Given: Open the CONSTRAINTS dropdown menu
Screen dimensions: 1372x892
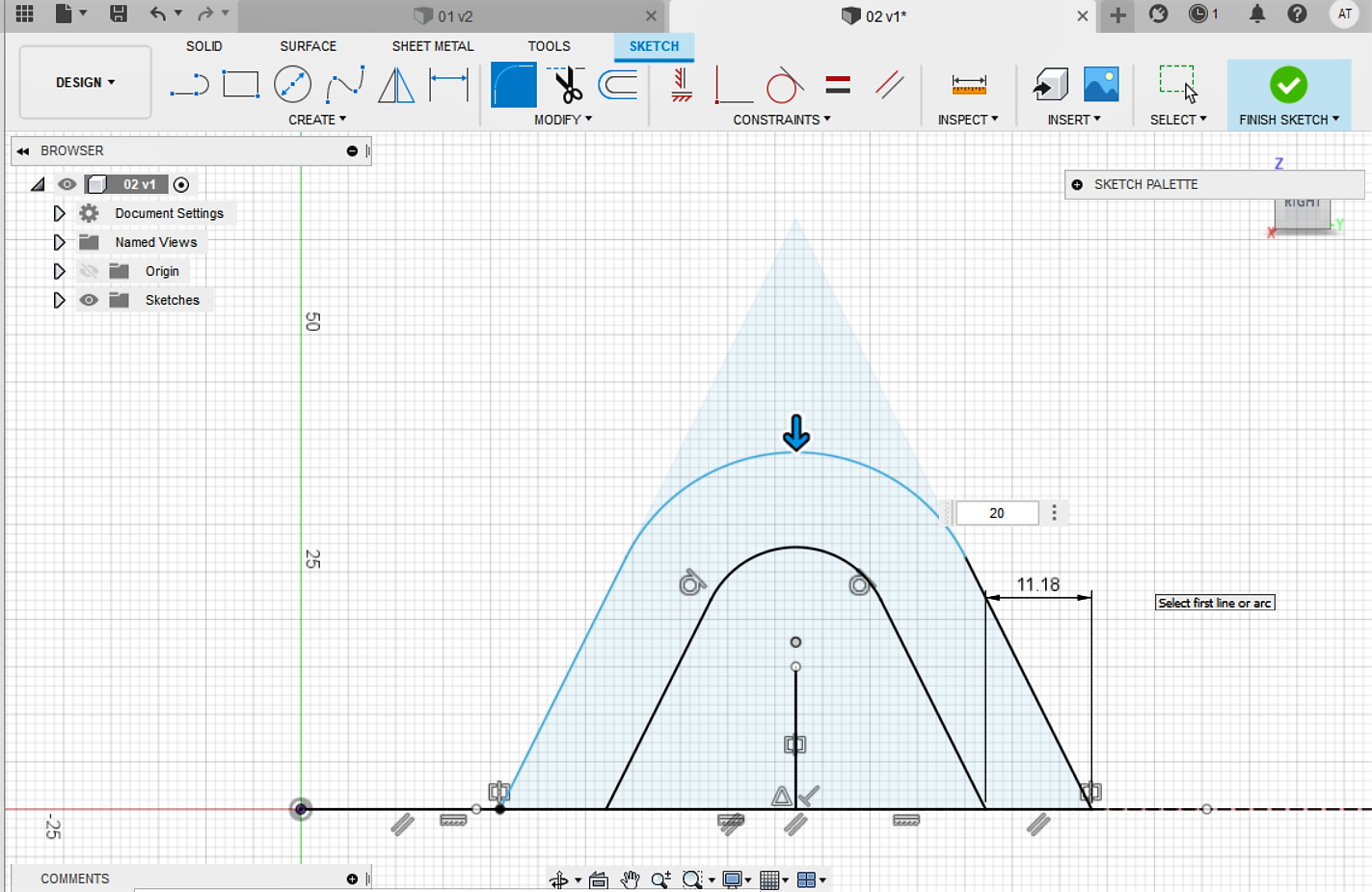Looking at the screenshot, I should 781,120.
